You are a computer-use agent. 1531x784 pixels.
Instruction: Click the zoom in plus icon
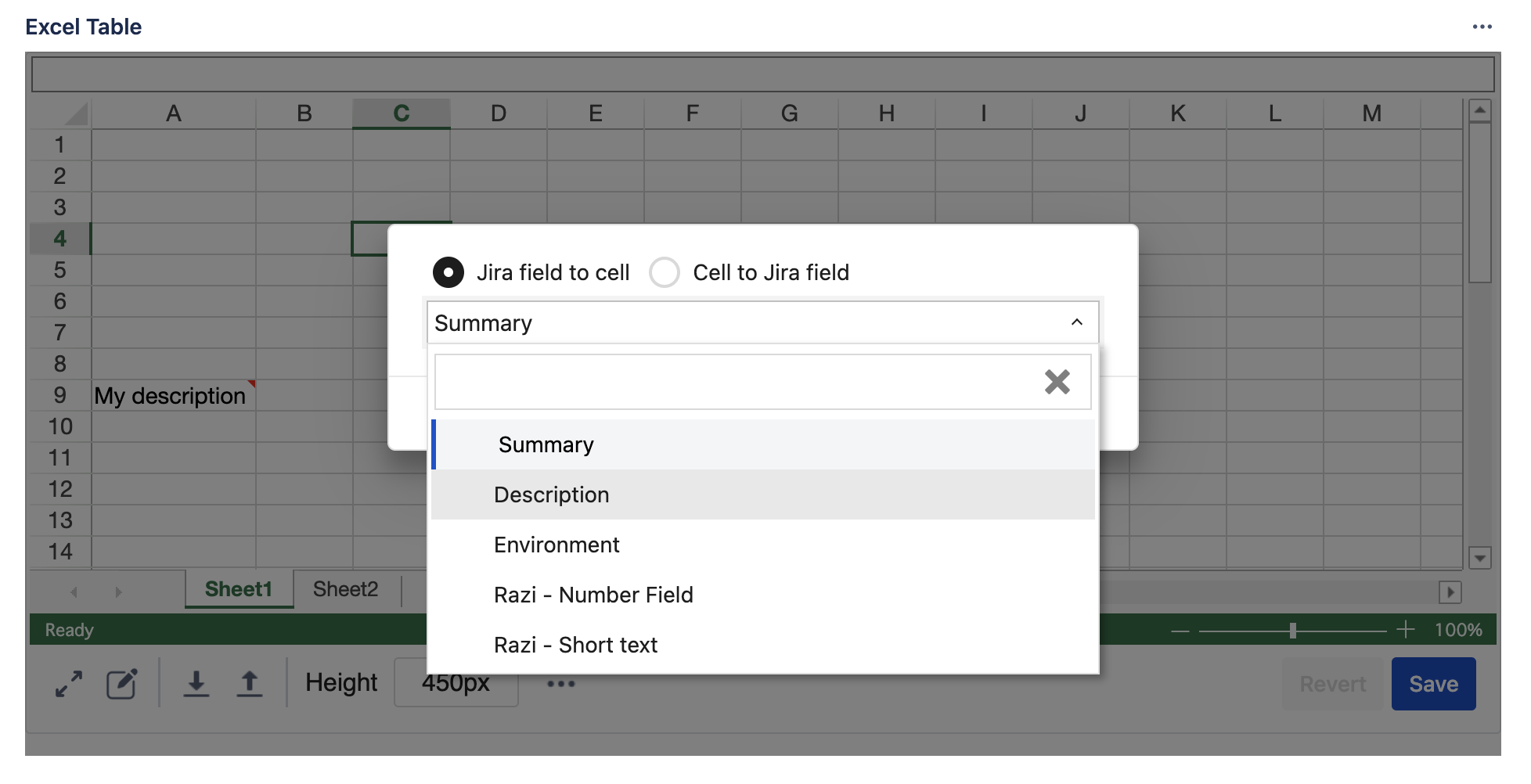pyautogui.click(x=1406, y=630)
